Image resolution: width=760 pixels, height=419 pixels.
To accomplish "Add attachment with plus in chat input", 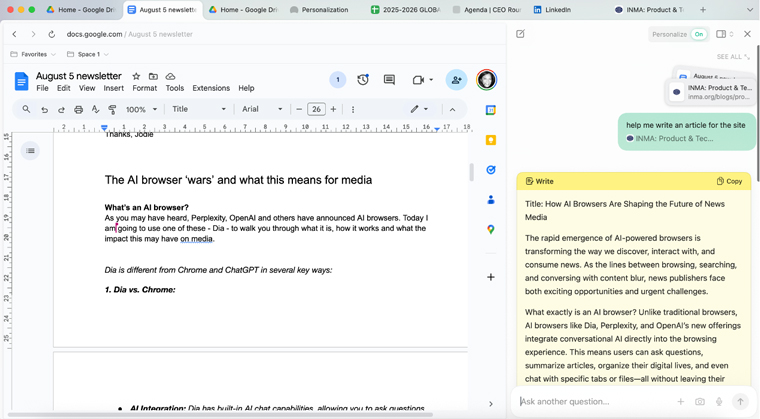I will [x=681, y=402].
